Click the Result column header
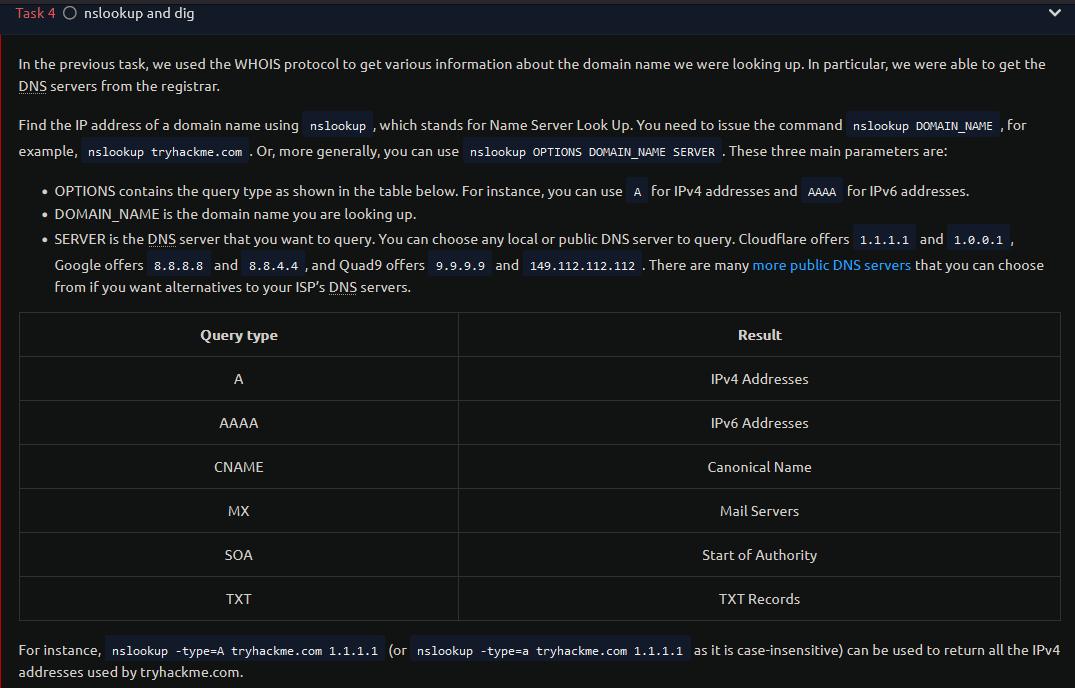This screenshot has width=1075, height=688. click(759, 335)
